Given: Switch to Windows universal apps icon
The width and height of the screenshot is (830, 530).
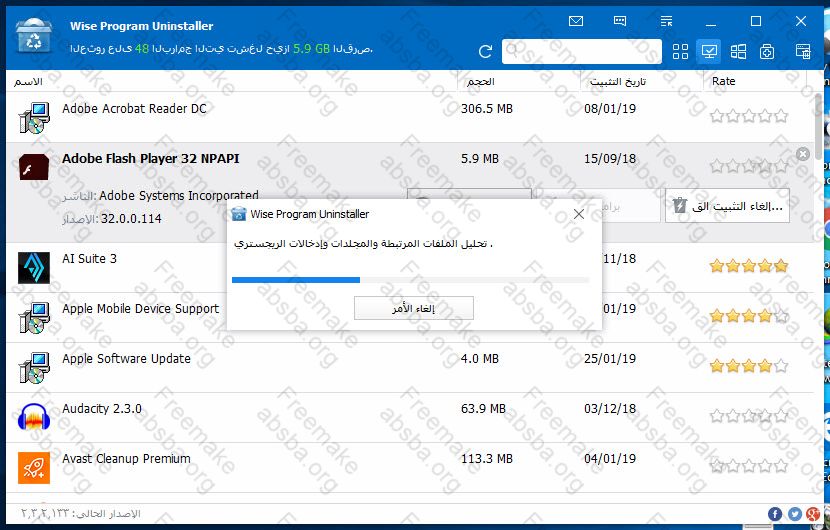Looking at the screenshot, I should (x=738, y=51).
